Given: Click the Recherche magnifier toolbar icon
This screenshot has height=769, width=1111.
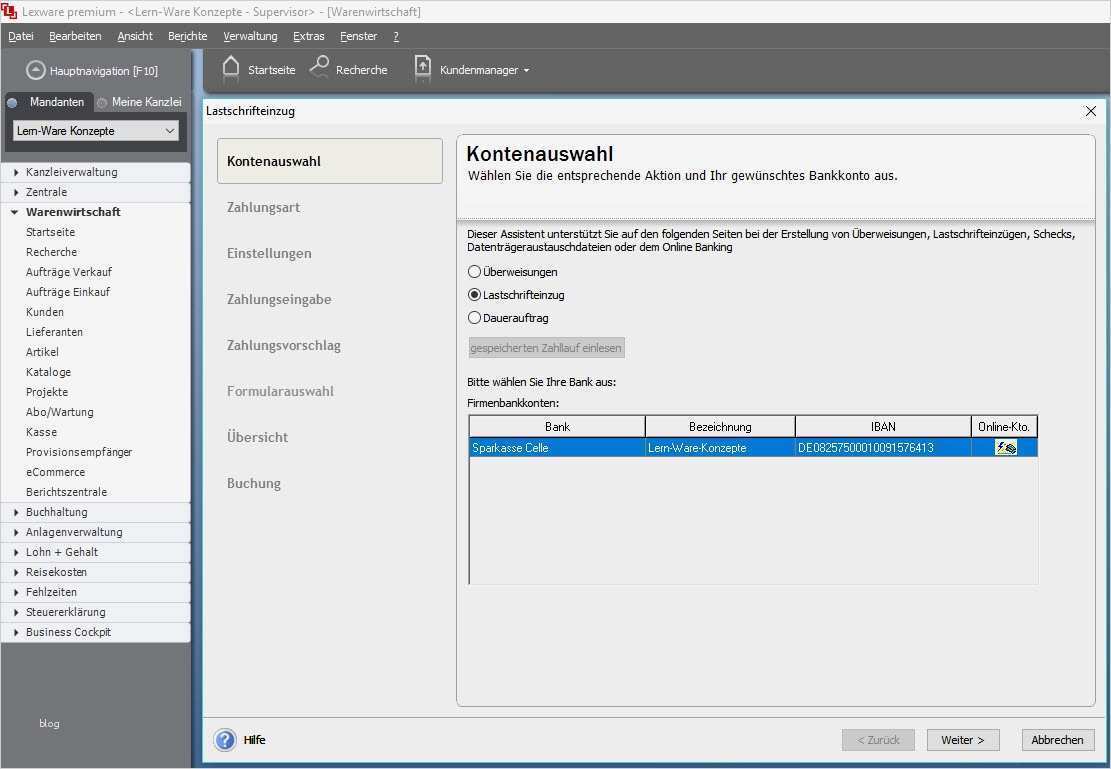Looking at the screenshot, I should 318,69.
